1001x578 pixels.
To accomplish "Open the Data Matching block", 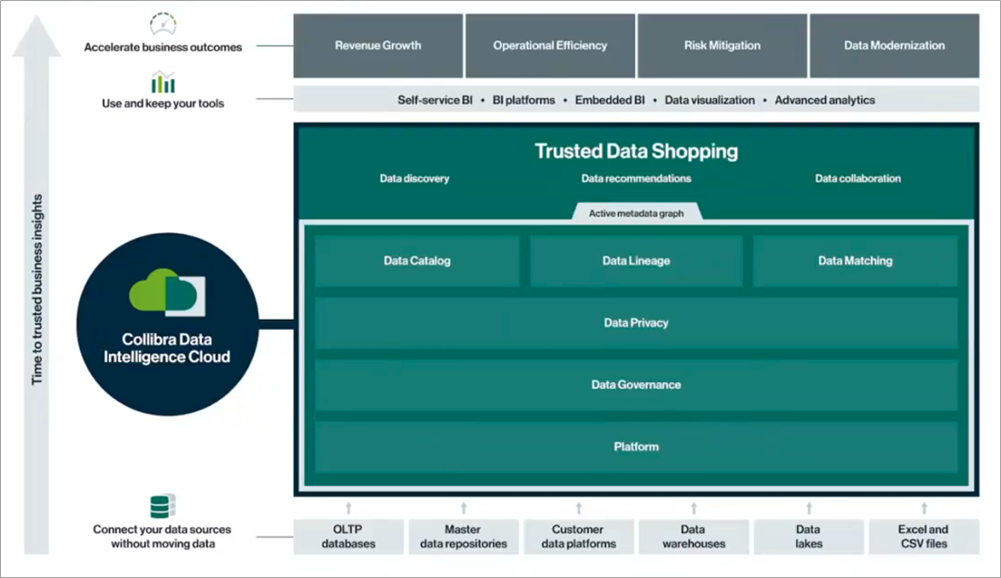I will pyautogui.click(x=855, y=261).
